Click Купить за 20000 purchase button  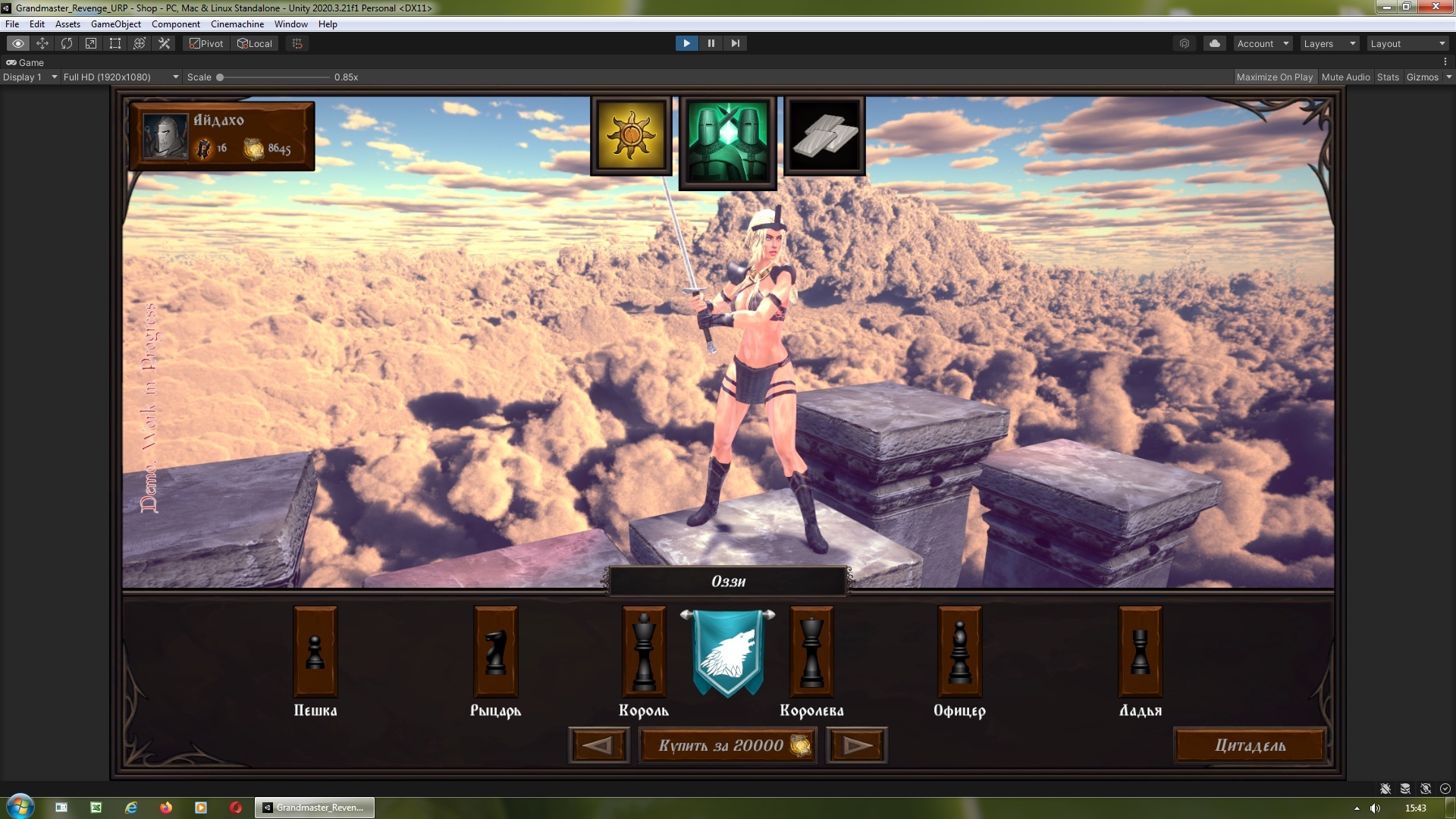coord(728,745)
